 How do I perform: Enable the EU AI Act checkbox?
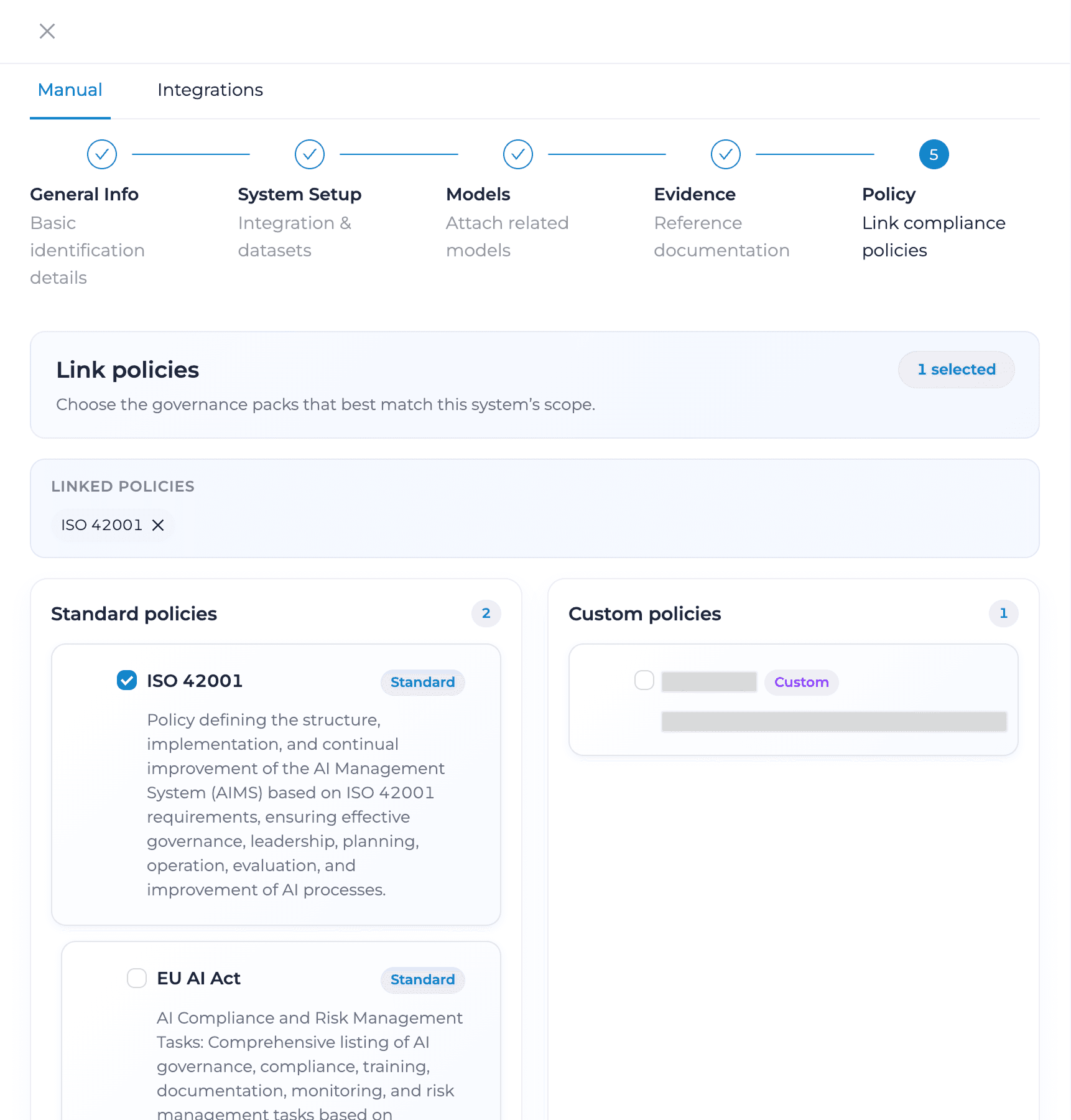point(137,978)
